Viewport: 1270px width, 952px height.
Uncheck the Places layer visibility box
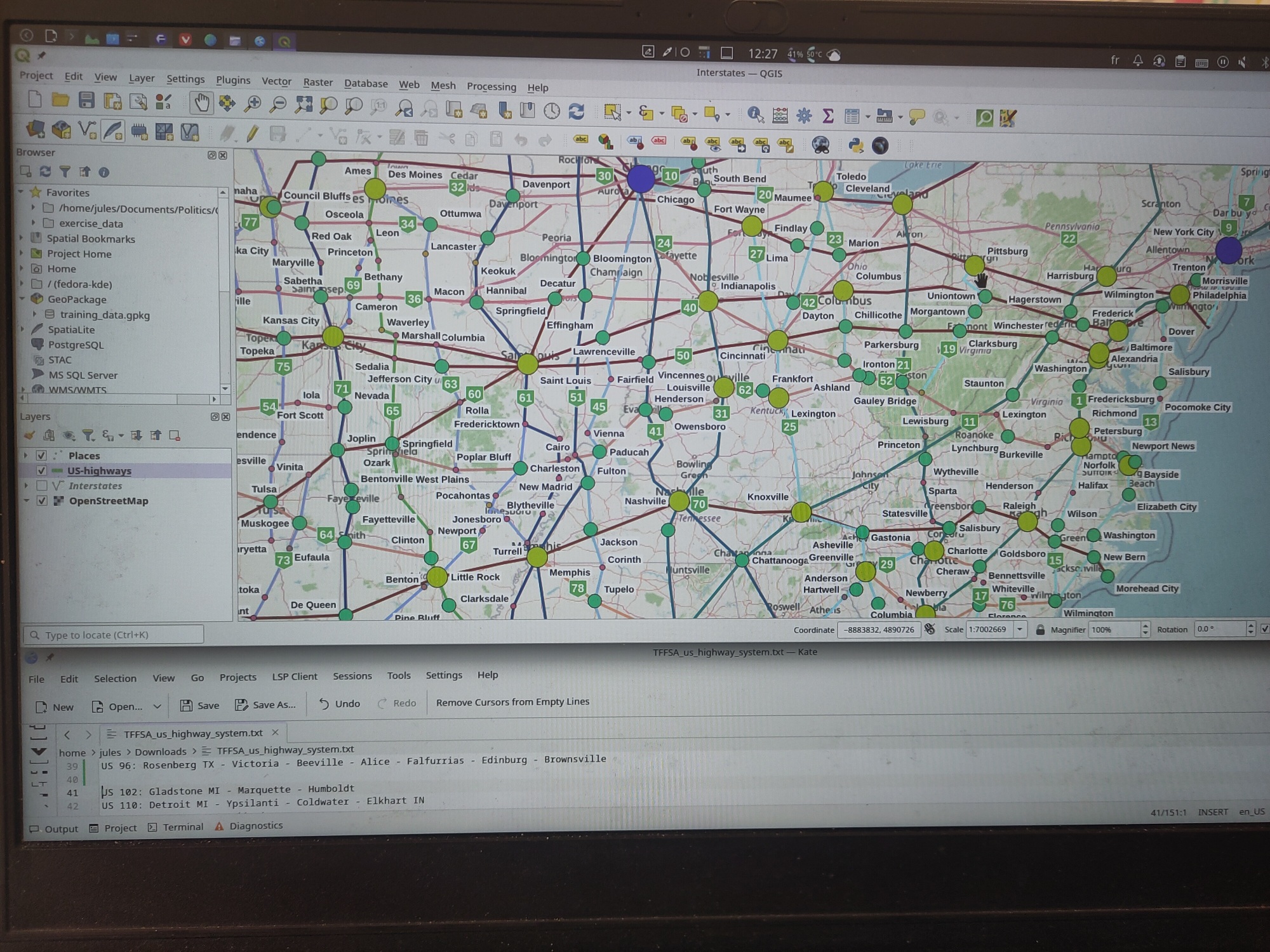tap(41, 455)
